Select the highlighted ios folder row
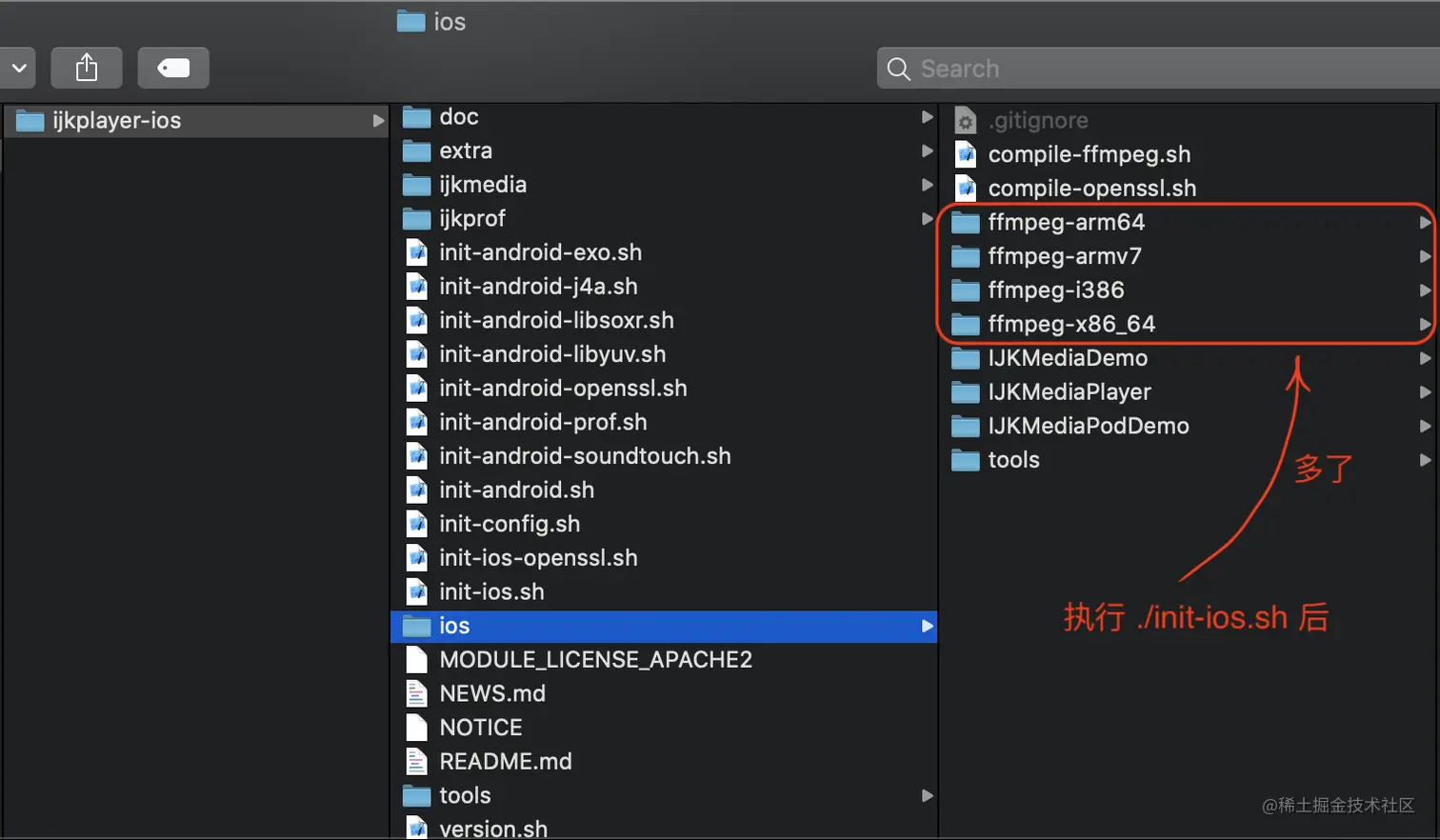 (x=664, y=626)
